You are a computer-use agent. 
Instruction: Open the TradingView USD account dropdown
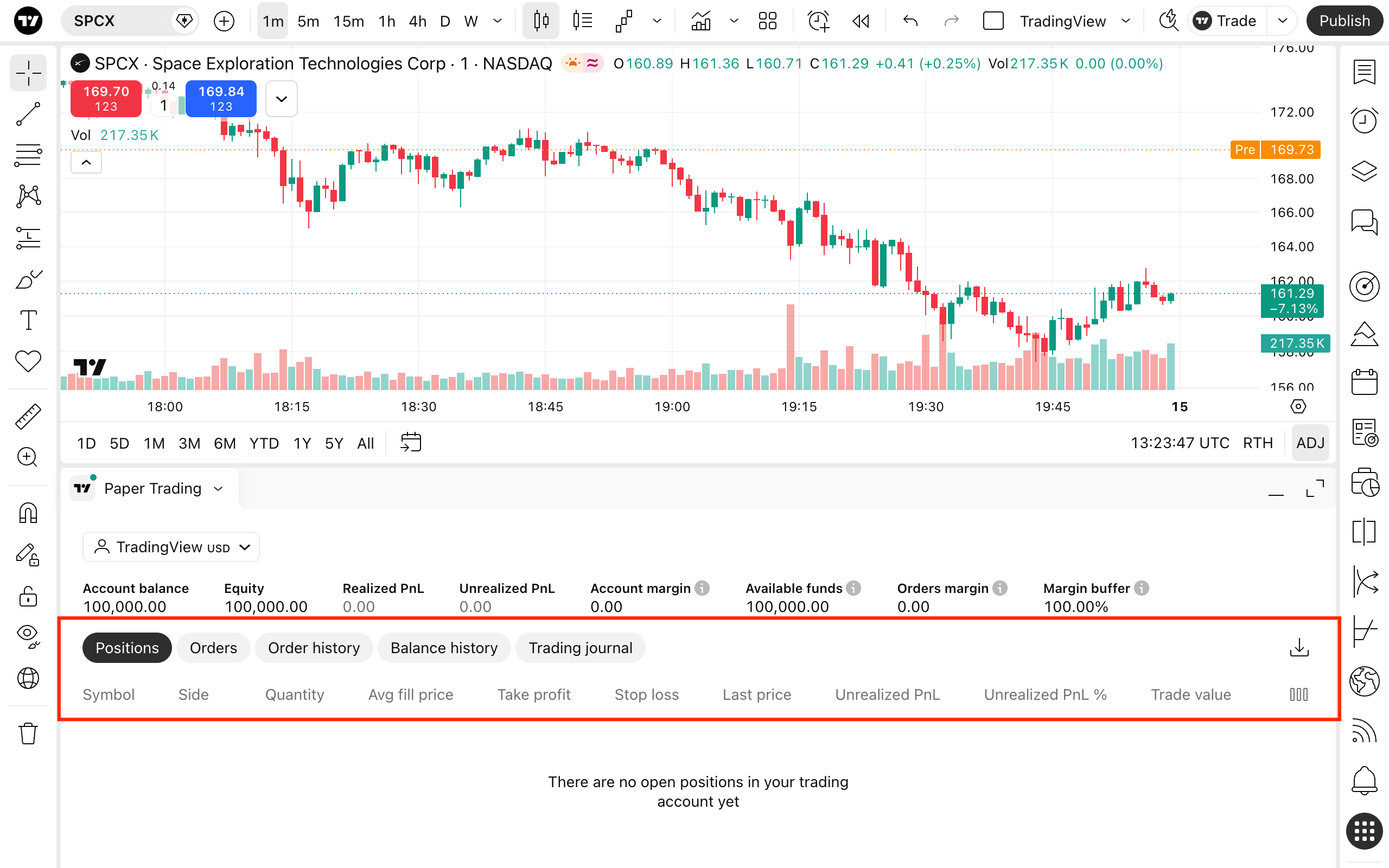point(171,546)
